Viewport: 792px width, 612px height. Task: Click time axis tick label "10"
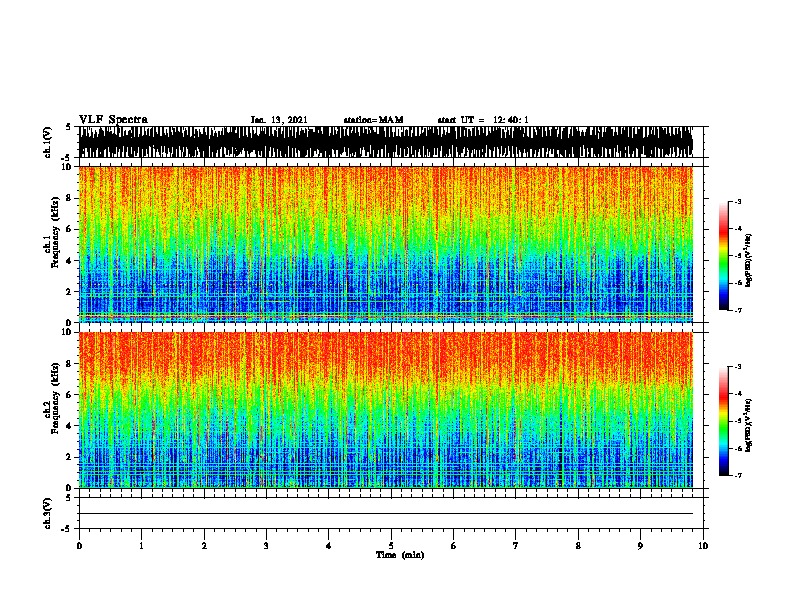pos(703,546)
